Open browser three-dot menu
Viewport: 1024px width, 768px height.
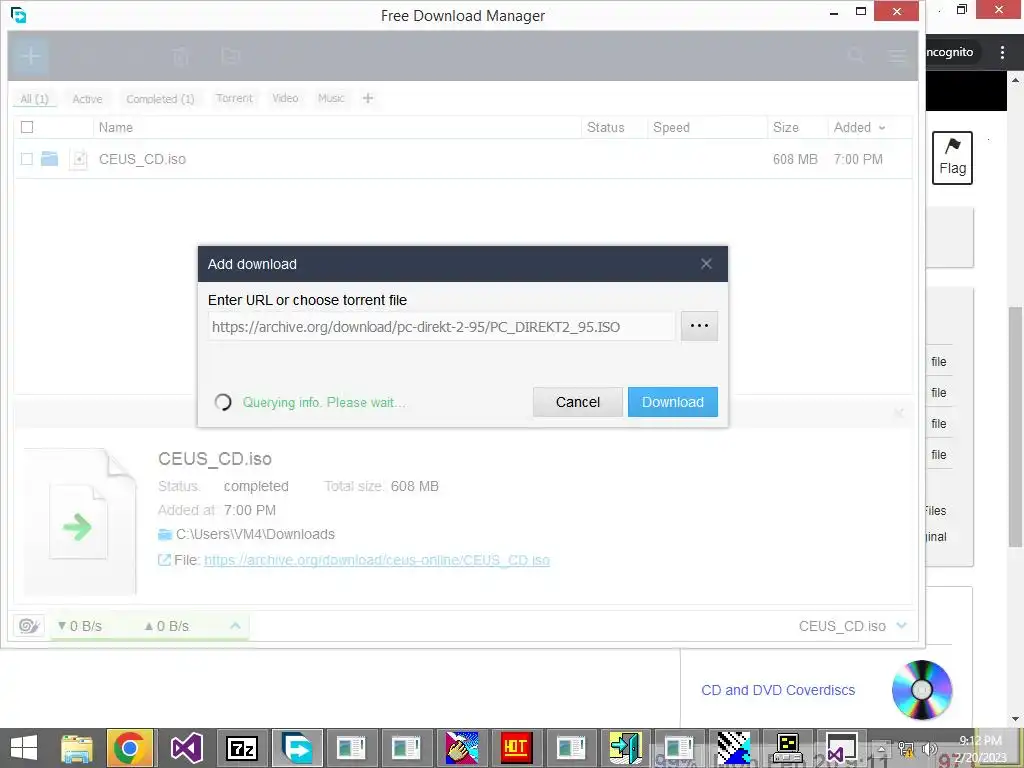pos(1002,52)
